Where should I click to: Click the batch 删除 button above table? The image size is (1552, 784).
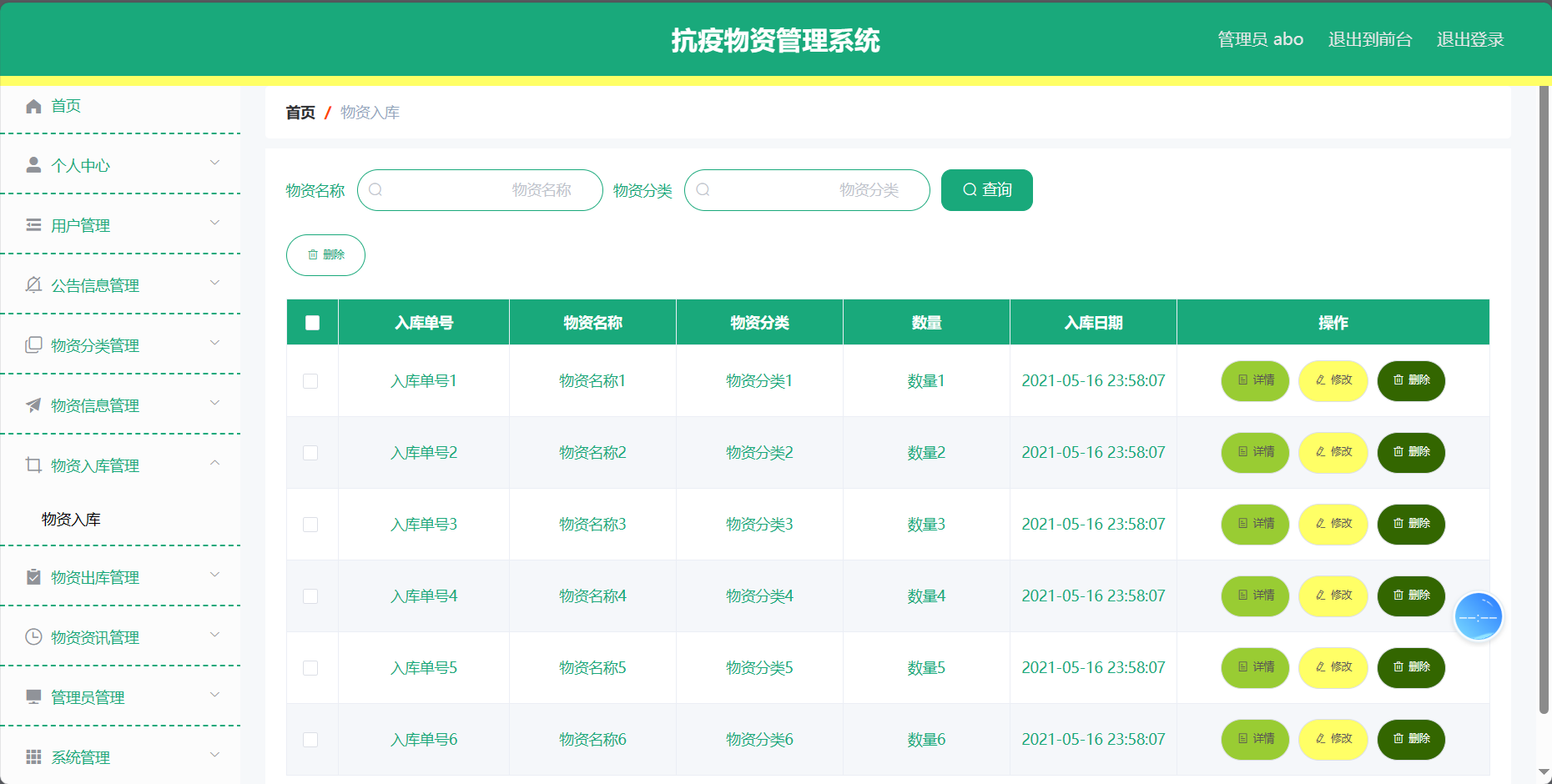[325, 255]
